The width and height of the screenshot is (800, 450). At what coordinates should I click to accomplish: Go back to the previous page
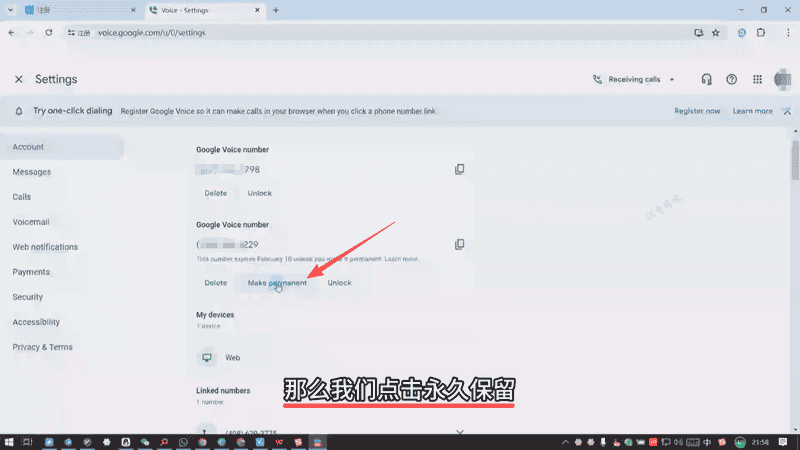click(12, 33)
